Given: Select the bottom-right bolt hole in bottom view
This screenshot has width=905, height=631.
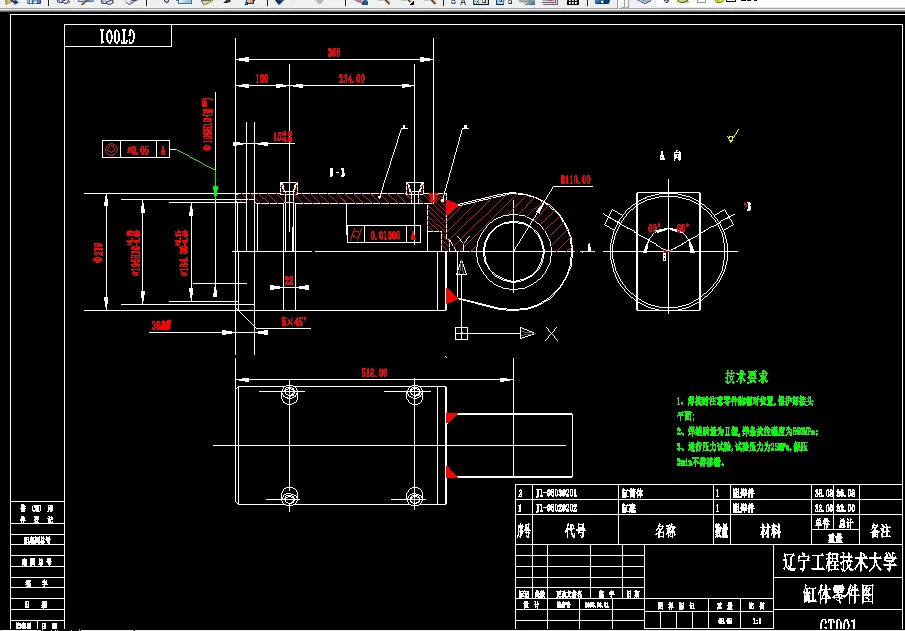Looking at the screenshot, I should point(414,496).
